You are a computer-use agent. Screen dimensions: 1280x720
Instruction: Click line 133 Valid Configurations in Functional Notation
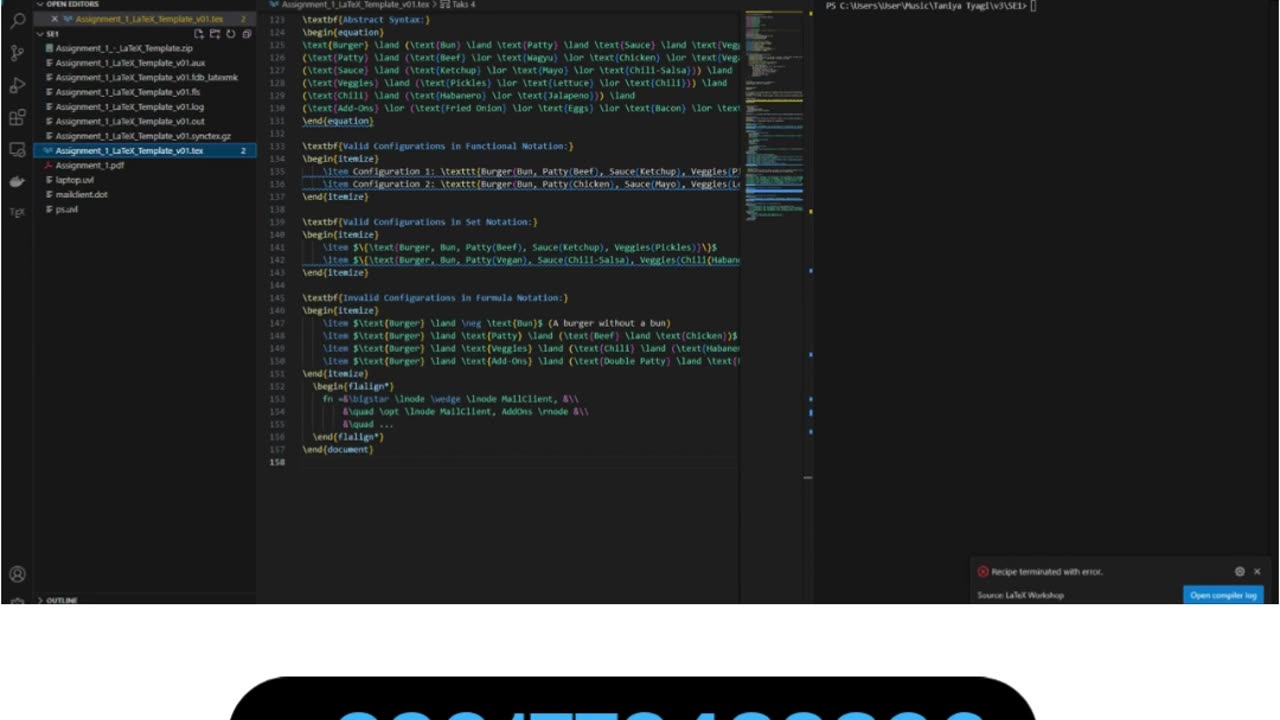[438, 146]
